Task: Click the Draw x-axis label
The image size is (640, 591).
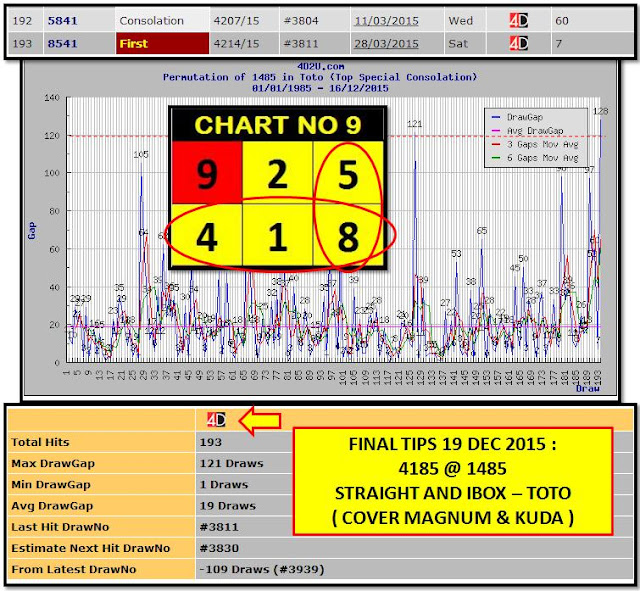Action: point(588,389)
